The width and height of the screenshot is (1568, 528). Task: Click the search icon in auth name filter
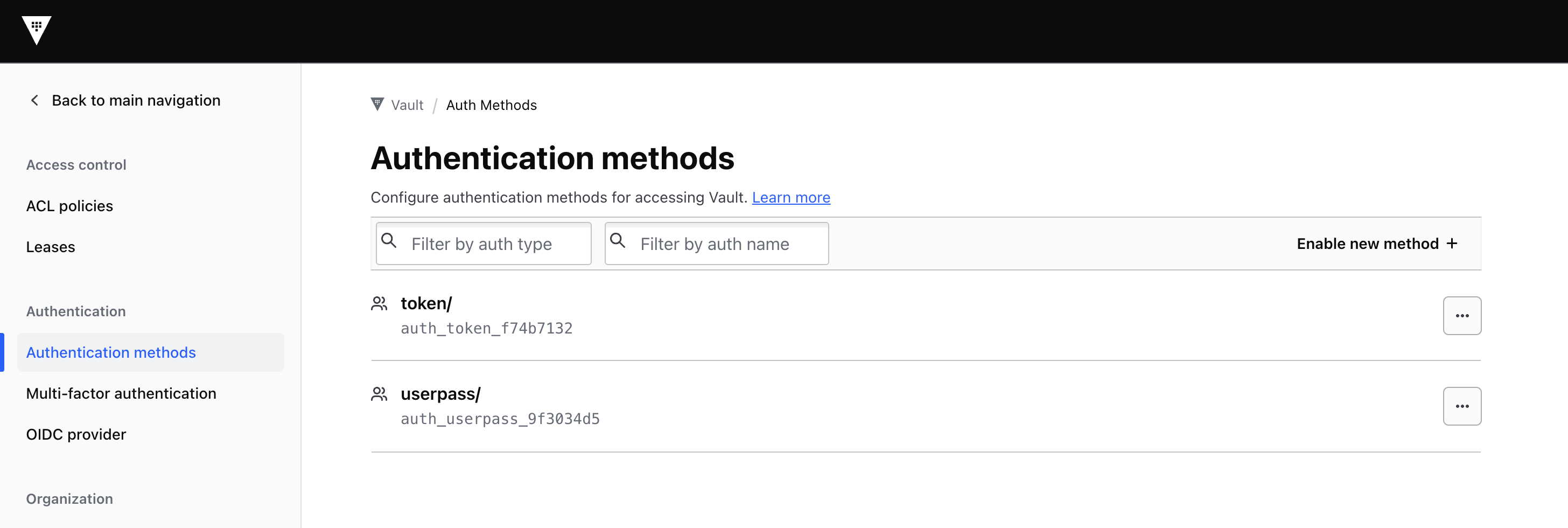[618, 240]
